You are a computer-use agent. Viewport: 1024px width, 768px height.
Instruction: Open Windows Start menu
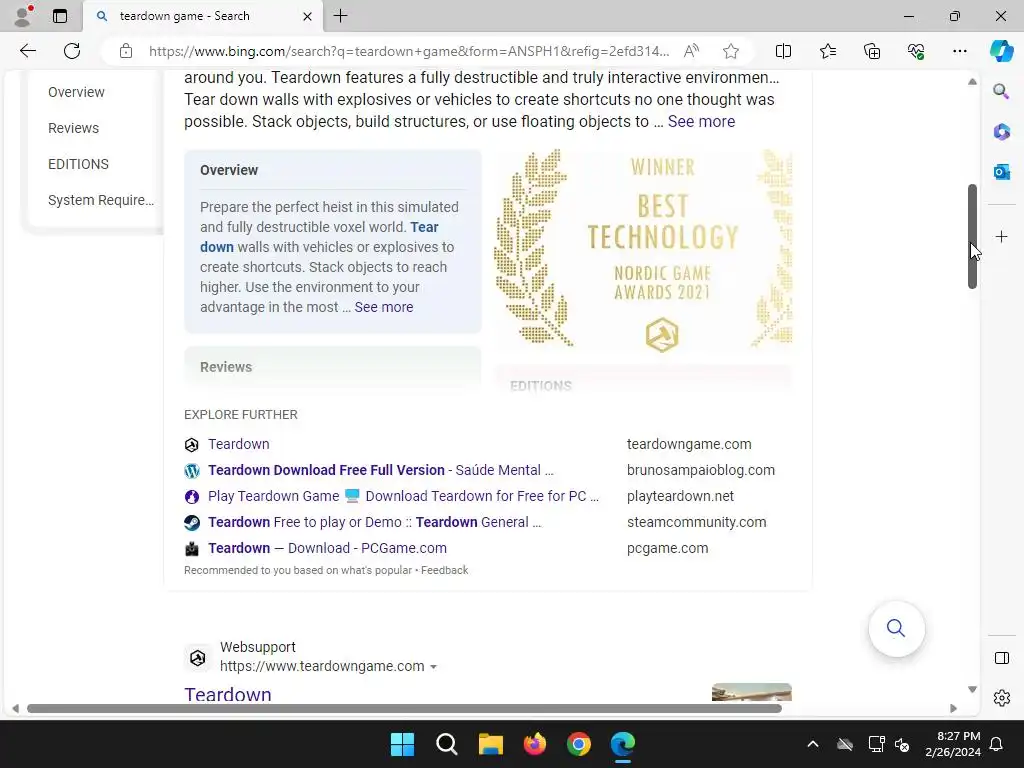pyautogui.click(x=402, y=744)
